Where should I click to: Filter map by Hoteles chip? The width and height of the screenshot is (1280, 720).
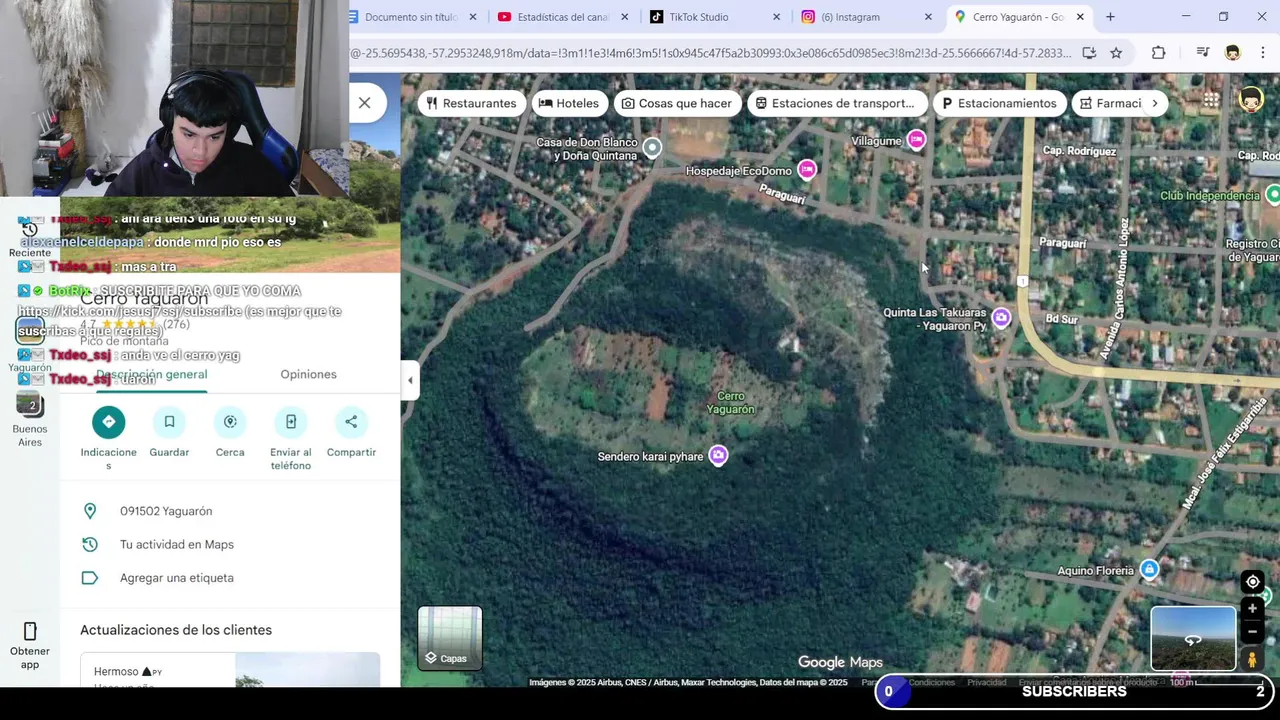(569, 103)
